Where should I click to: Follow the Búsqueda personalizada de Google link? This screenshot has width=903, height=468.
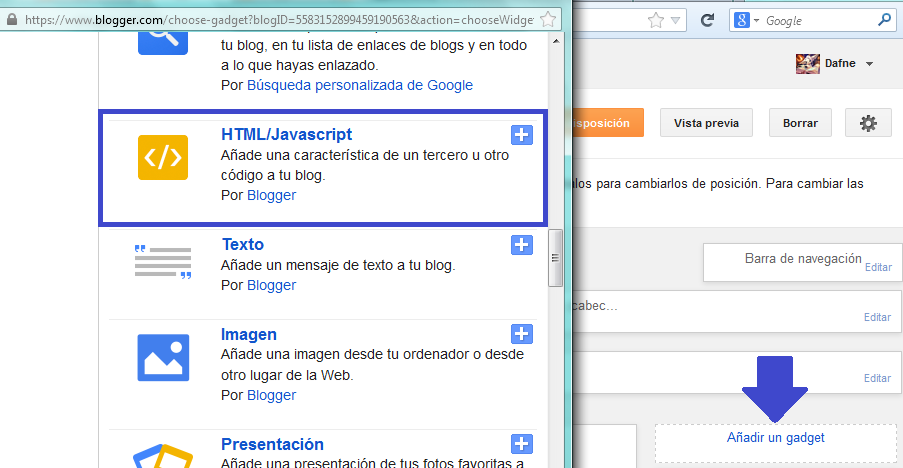[x=360, y=85]
